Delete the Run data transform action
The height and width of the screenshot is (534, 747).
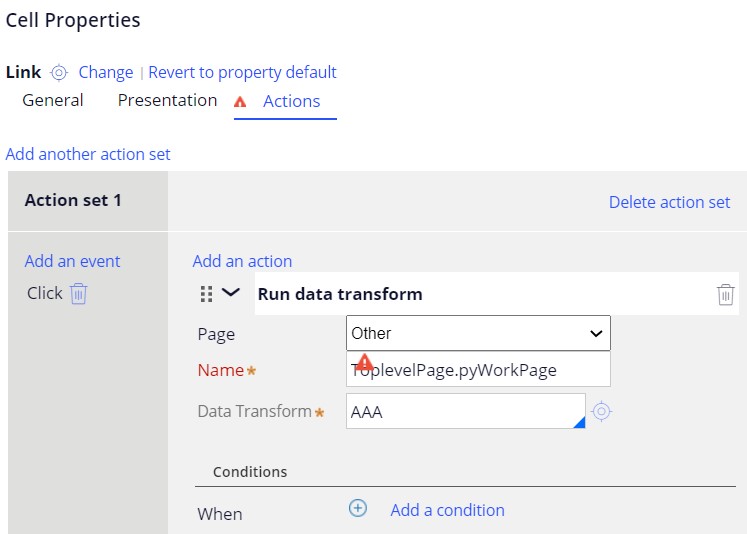(x=725, y=294)
